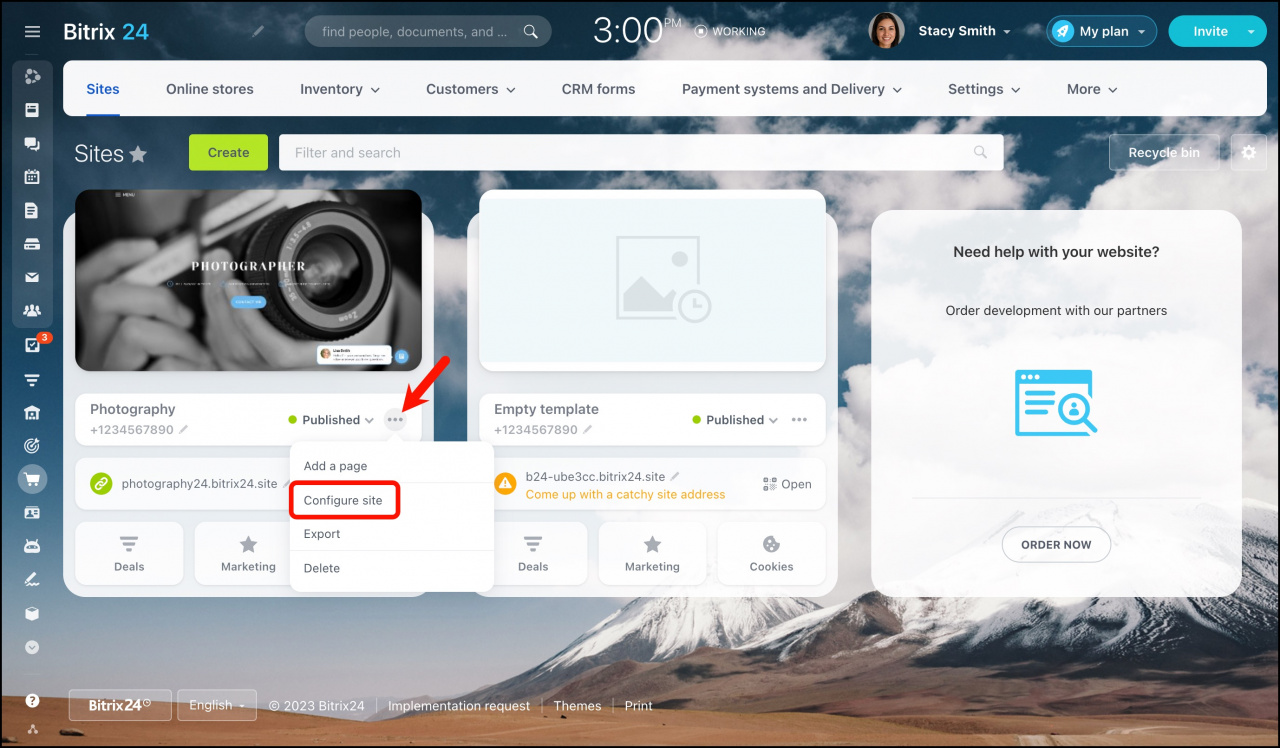Expand the More menu

point(1092,89)
